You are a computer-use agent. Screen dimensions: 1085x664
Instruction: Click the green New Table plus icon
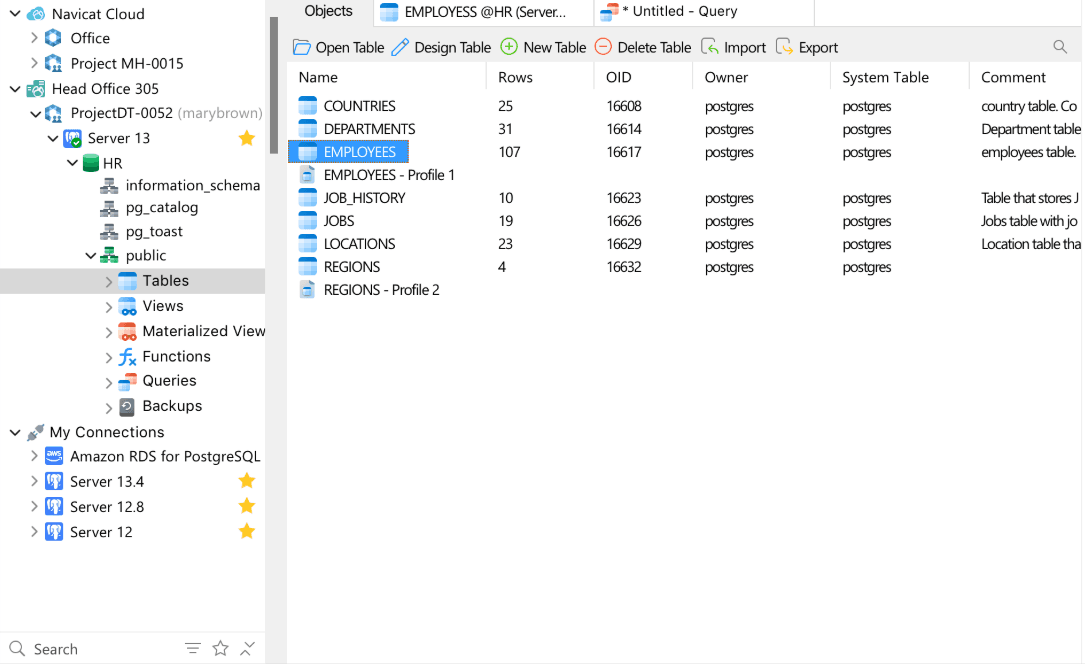coord(509,47)
